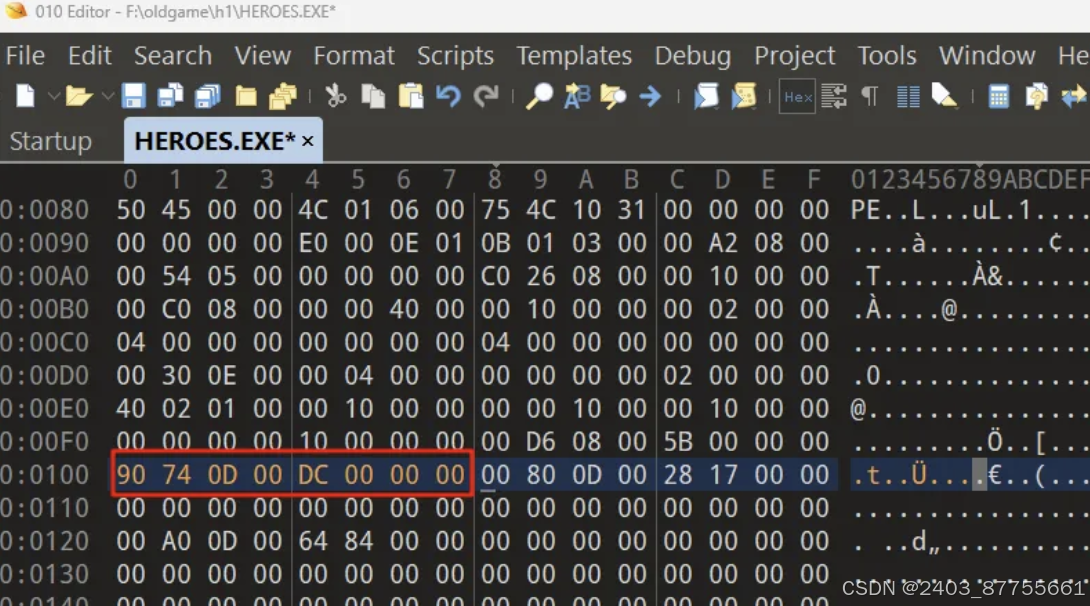Toggle the paragraph marks (¶) icon
1090x606 pixels.
pos(870,96)
